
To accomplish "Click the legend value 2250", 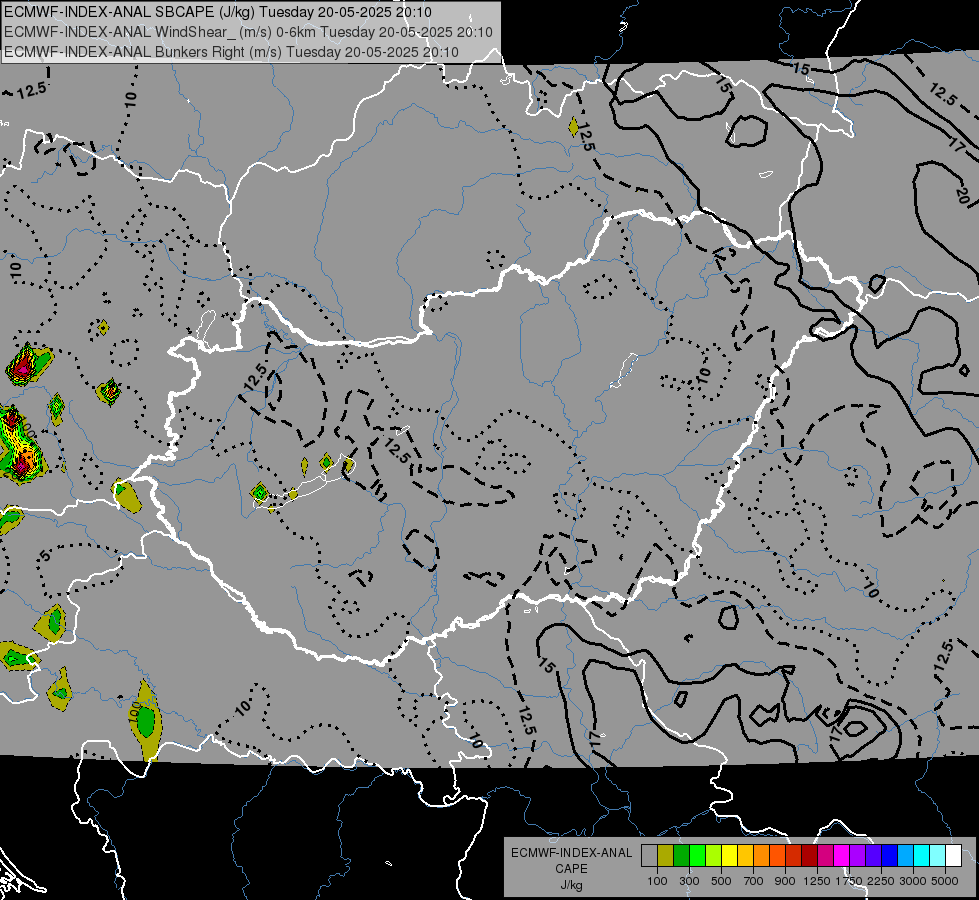I will [881, 881].
